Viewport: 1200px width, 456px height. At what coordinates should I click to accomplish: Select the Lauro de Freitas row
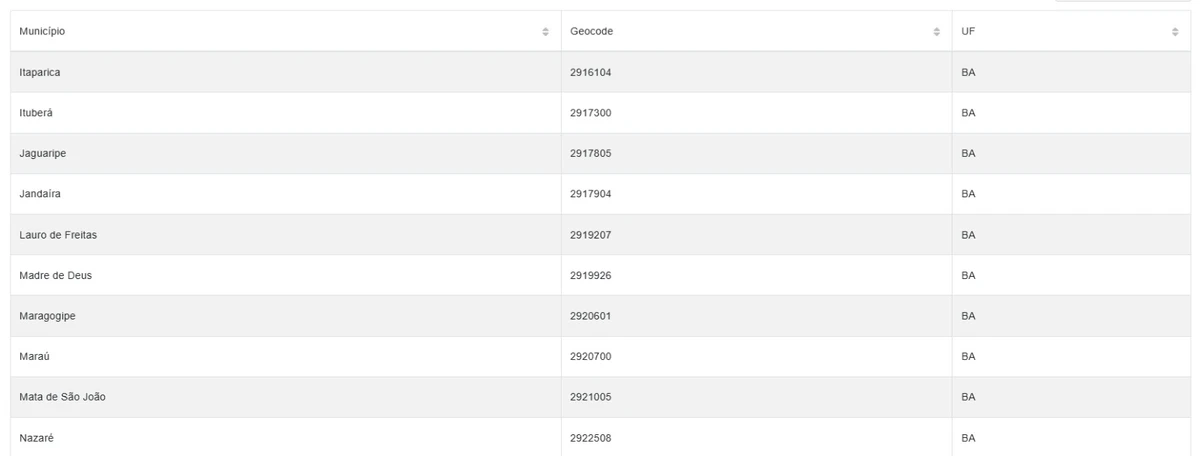tap(600, 235)
